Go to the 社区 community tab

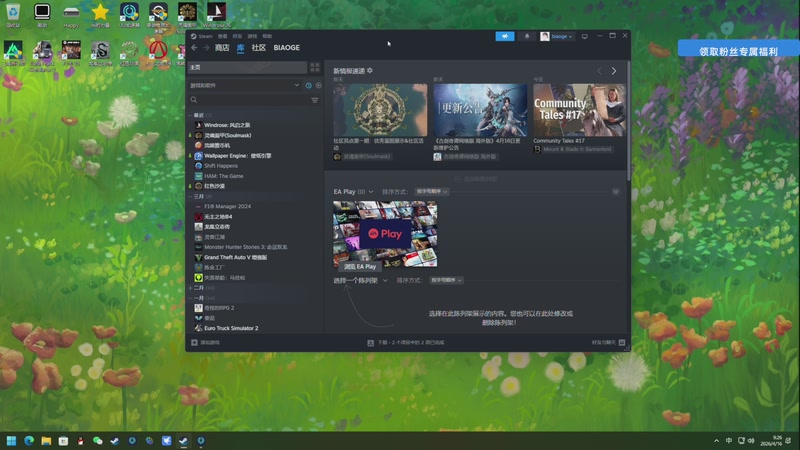click(x=259, y=47)
